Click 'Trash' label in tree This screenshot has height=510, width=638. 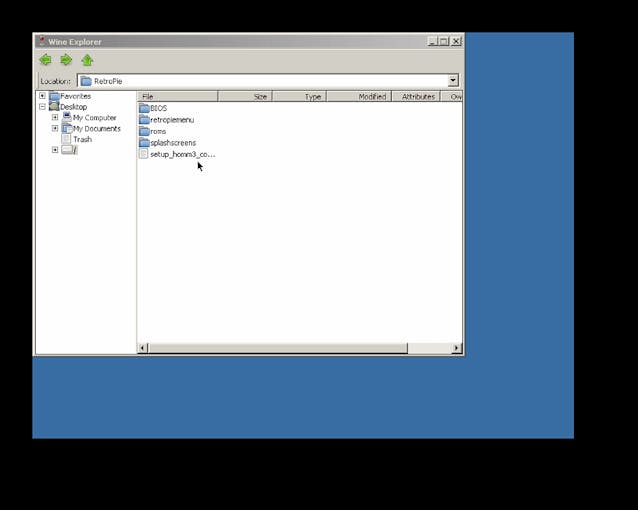pos(83,139)
